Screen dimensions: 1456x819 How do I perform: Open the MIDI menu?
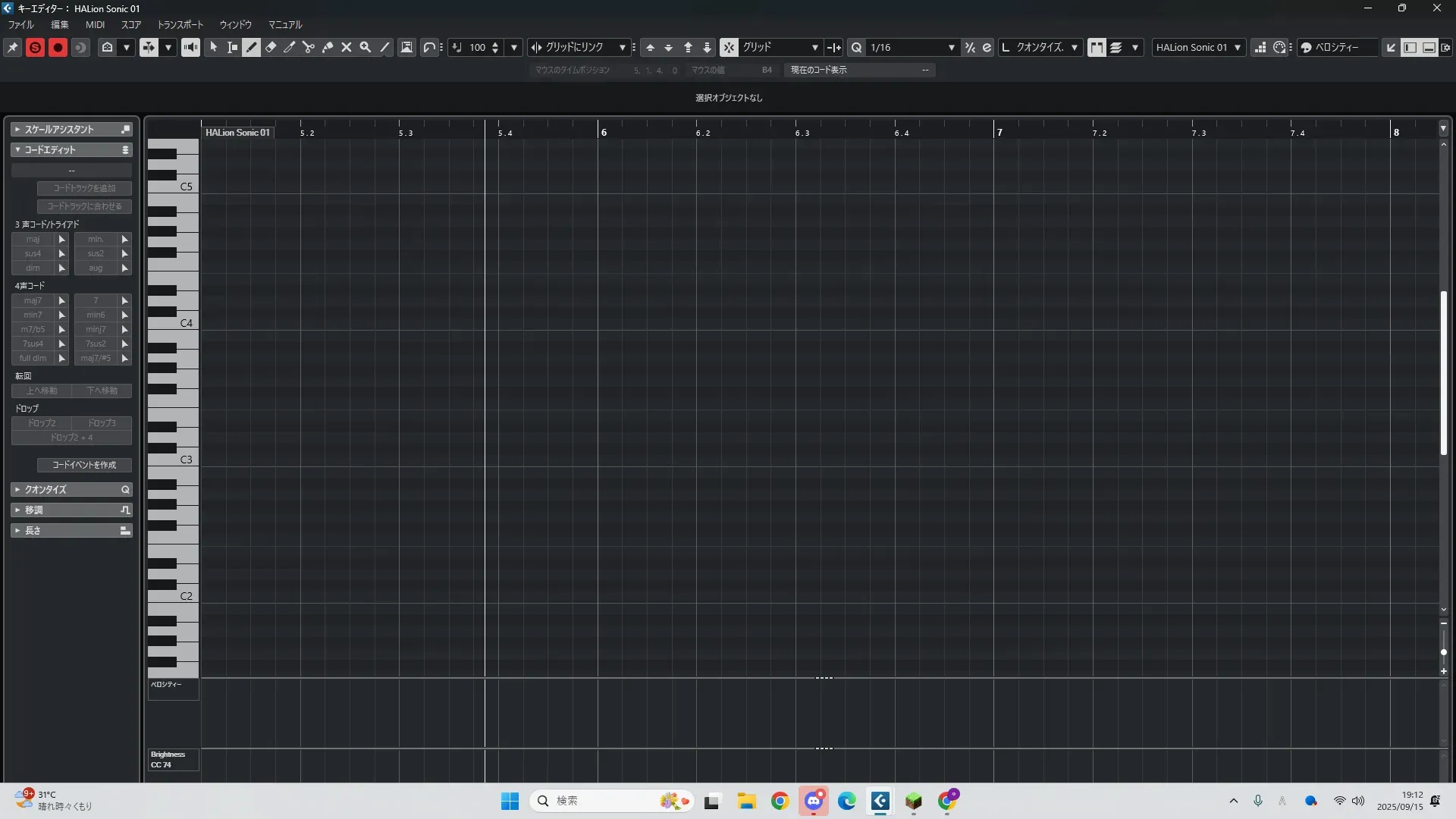coord(95,25)
